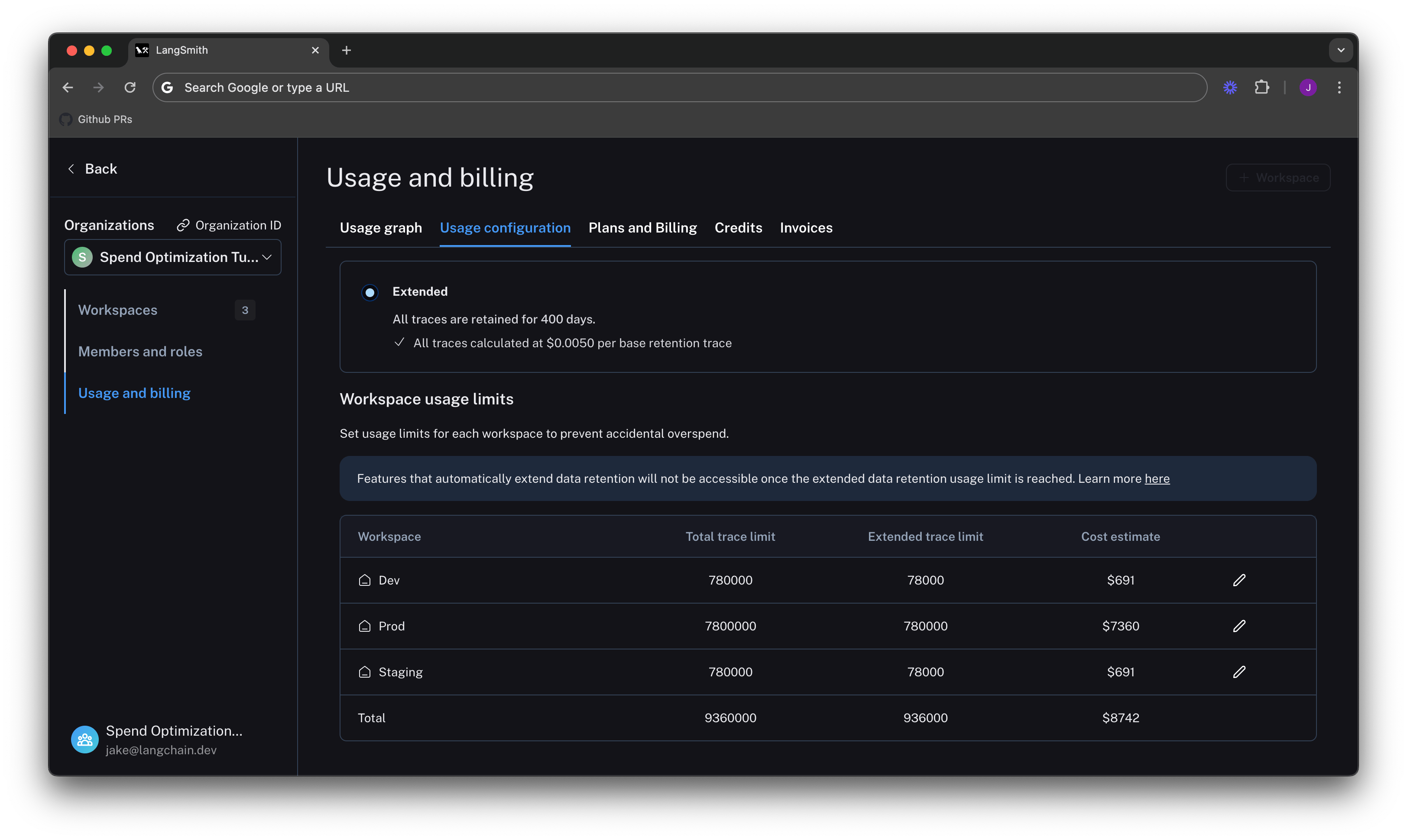Click the home icon beside Prod

[365, 626]
